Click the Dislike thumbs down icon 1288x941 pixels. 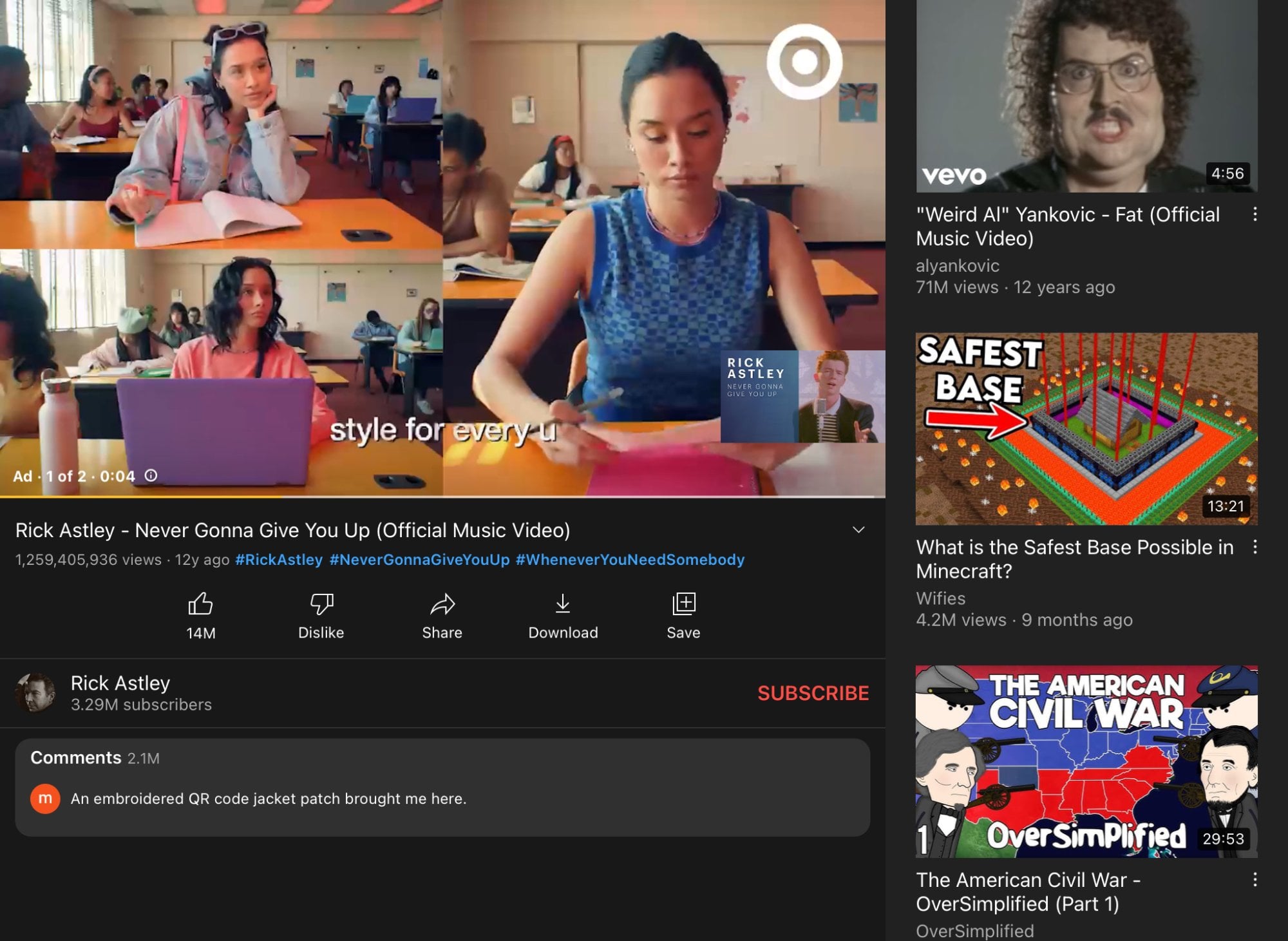tap(321, 604)
